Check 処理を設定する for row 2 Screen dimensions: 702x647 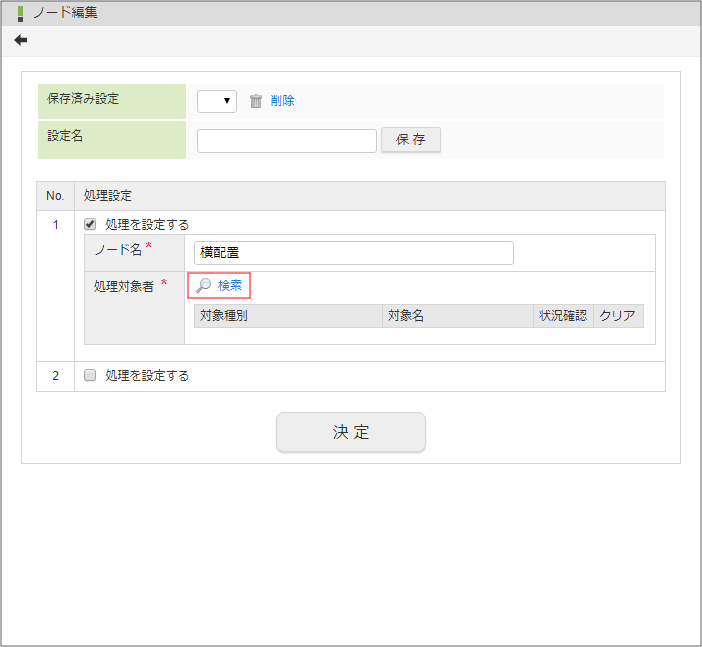pyautogui.click(x=90, y=375)
